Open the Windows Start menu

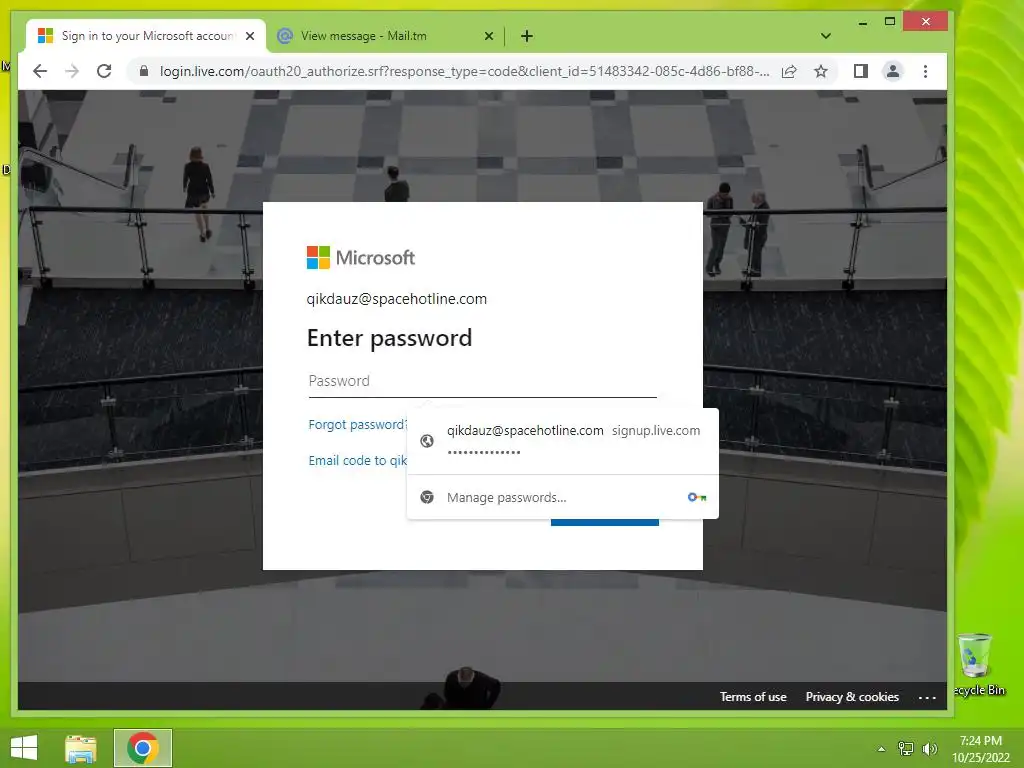[24, 748]
